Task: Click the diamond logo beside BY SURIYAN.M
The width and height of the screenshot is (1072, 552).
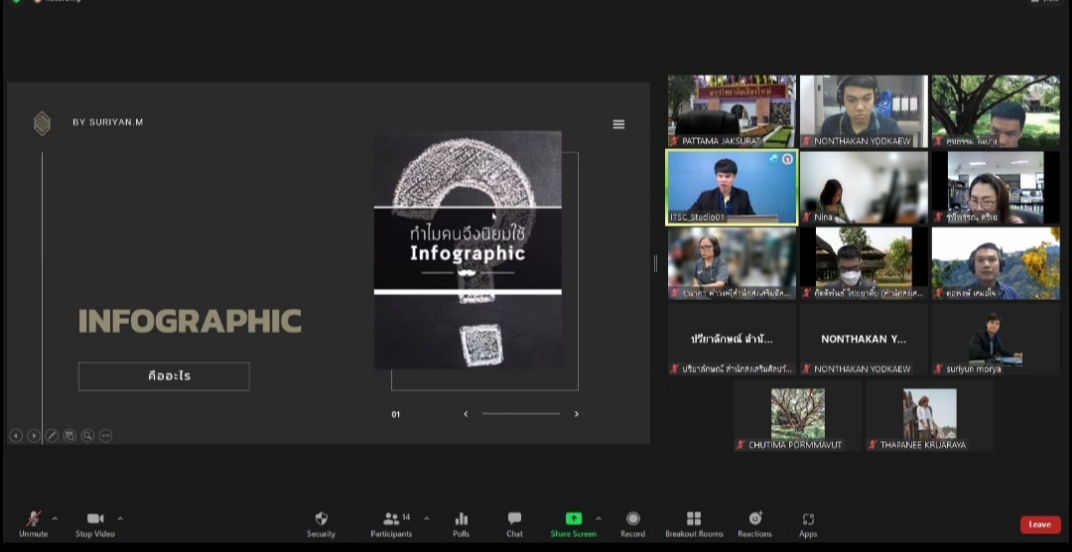Action: 42,123
